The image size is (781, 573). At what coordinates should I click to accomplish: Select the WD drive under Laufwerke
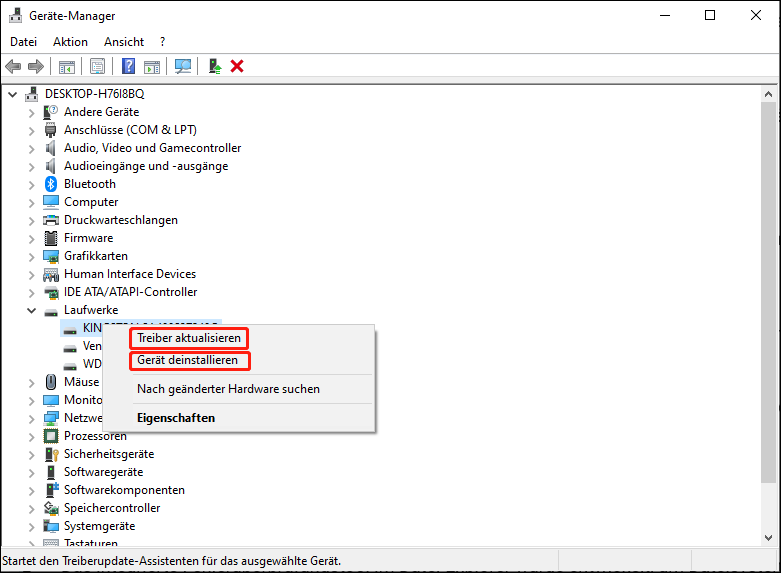92,364
